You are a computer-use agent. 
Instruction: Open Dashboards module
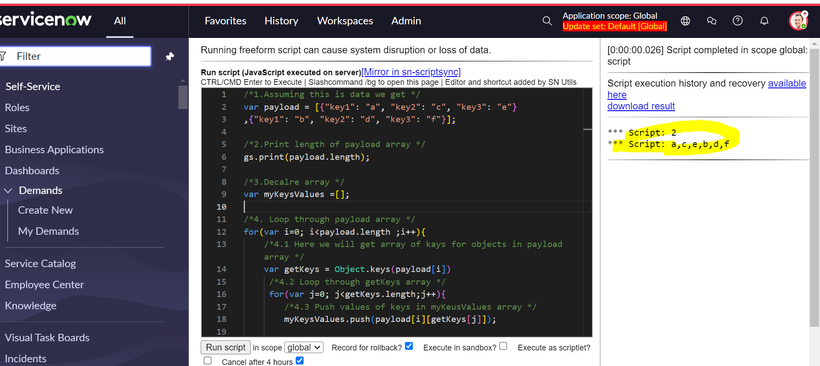coord(32,170)
